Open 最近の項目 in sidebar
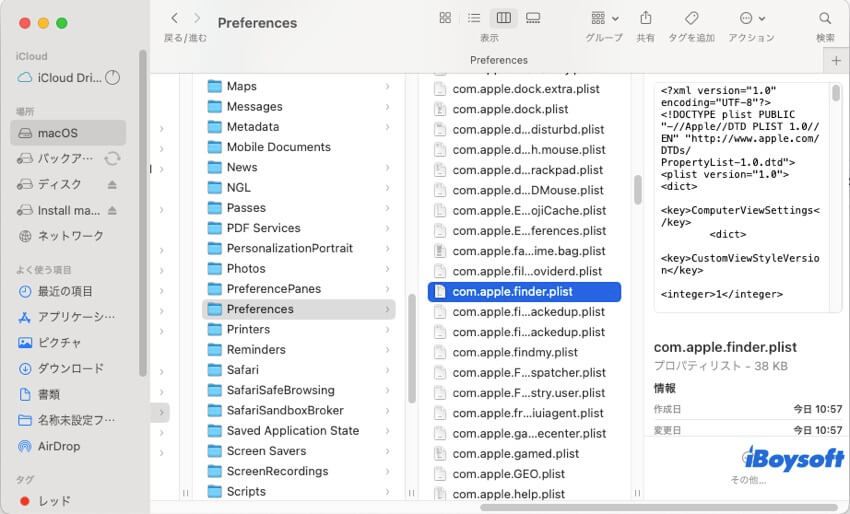Screen dimensions: 850x514 (x=68, y=291)
